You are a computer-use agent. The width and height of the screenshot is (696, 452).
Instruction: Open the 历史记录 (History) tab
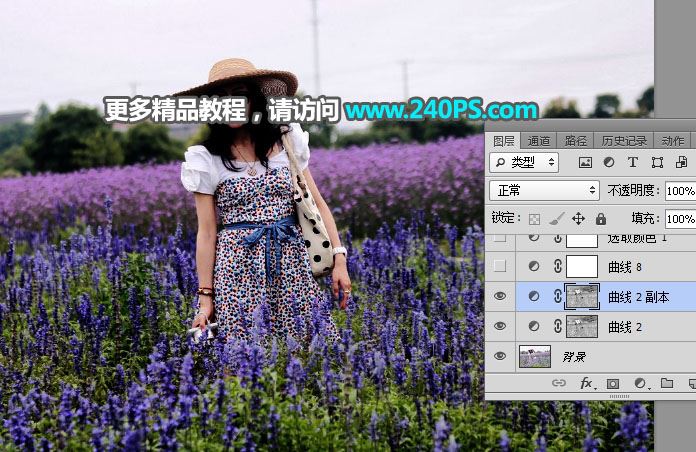pyautogui.click(x=624, y=141)
